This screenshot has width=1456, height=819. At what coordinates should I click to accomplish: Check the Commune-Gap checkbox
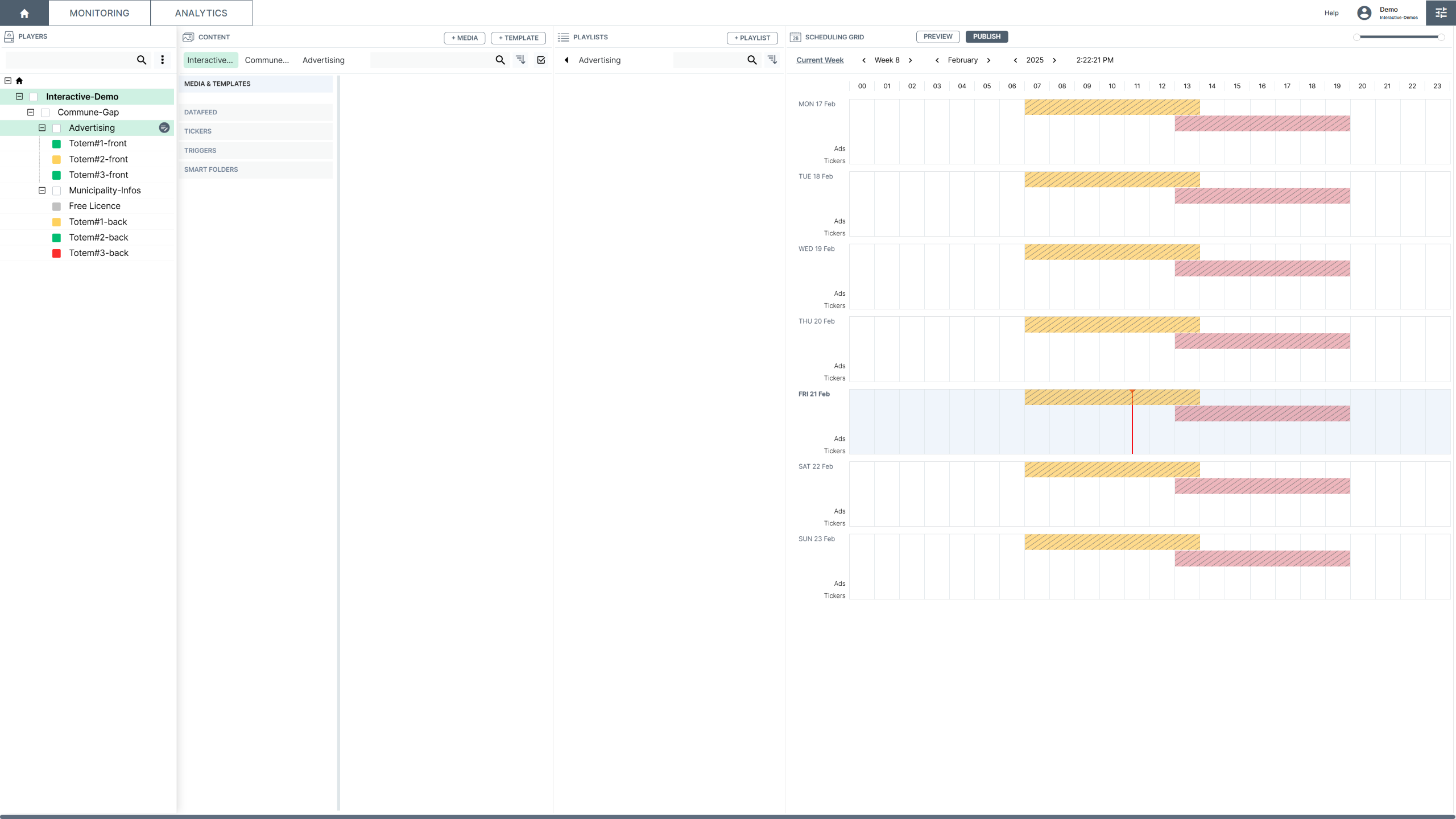[45, 113]
